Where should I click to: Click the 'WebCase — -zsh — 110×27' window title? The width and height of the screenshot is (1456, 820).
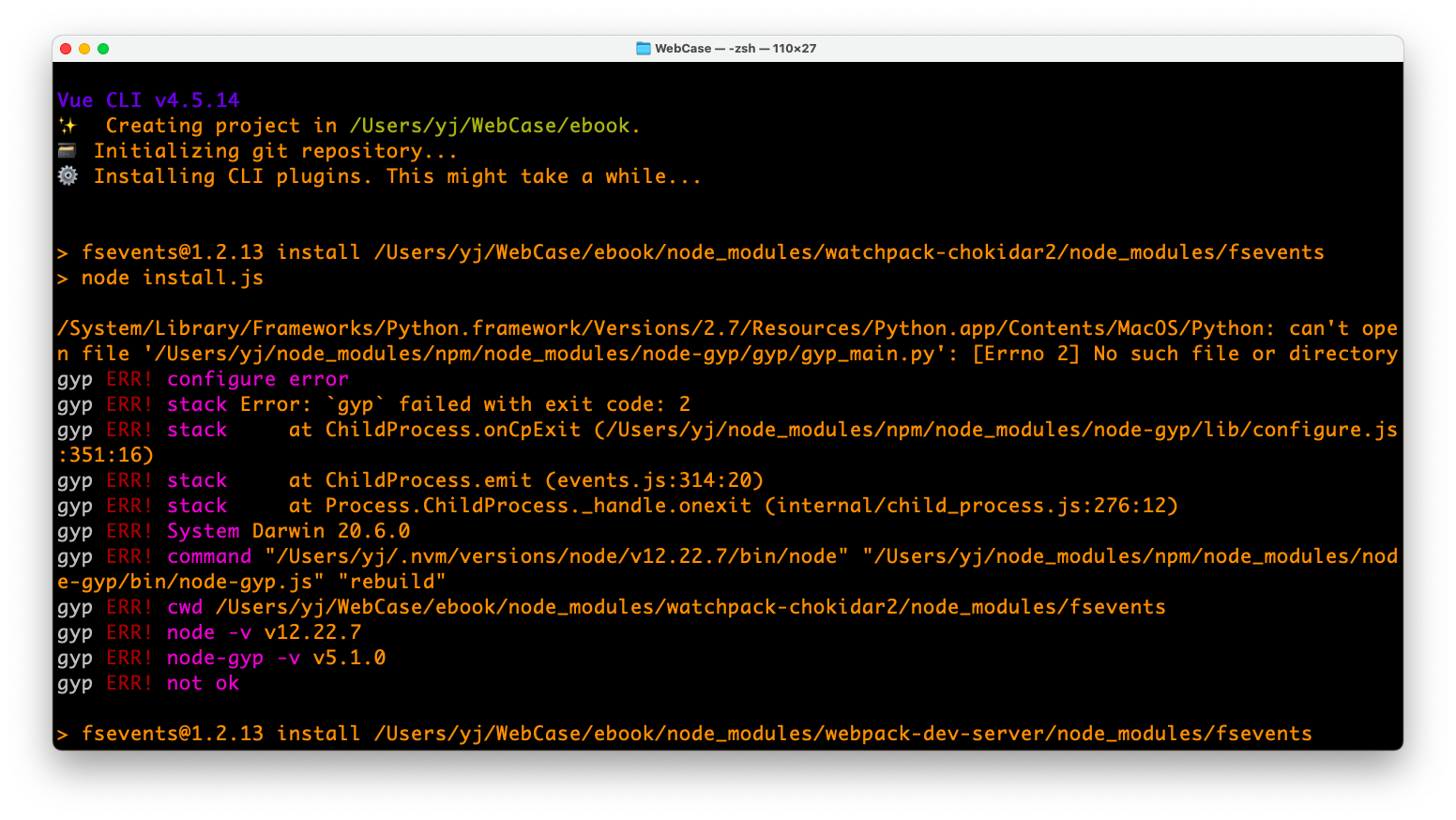(x=736, y=49)
